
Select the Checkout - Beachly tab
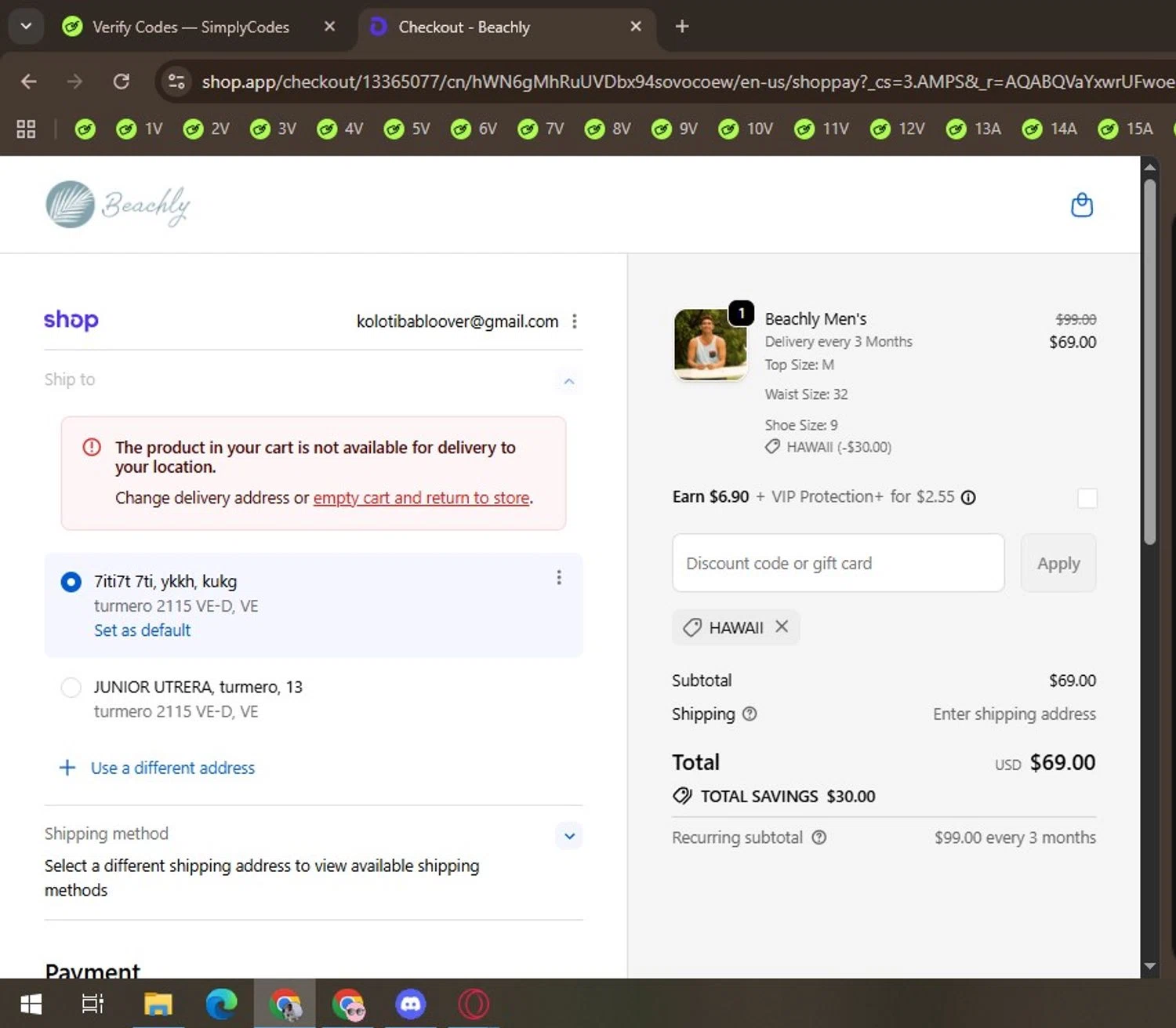point(464,27)
